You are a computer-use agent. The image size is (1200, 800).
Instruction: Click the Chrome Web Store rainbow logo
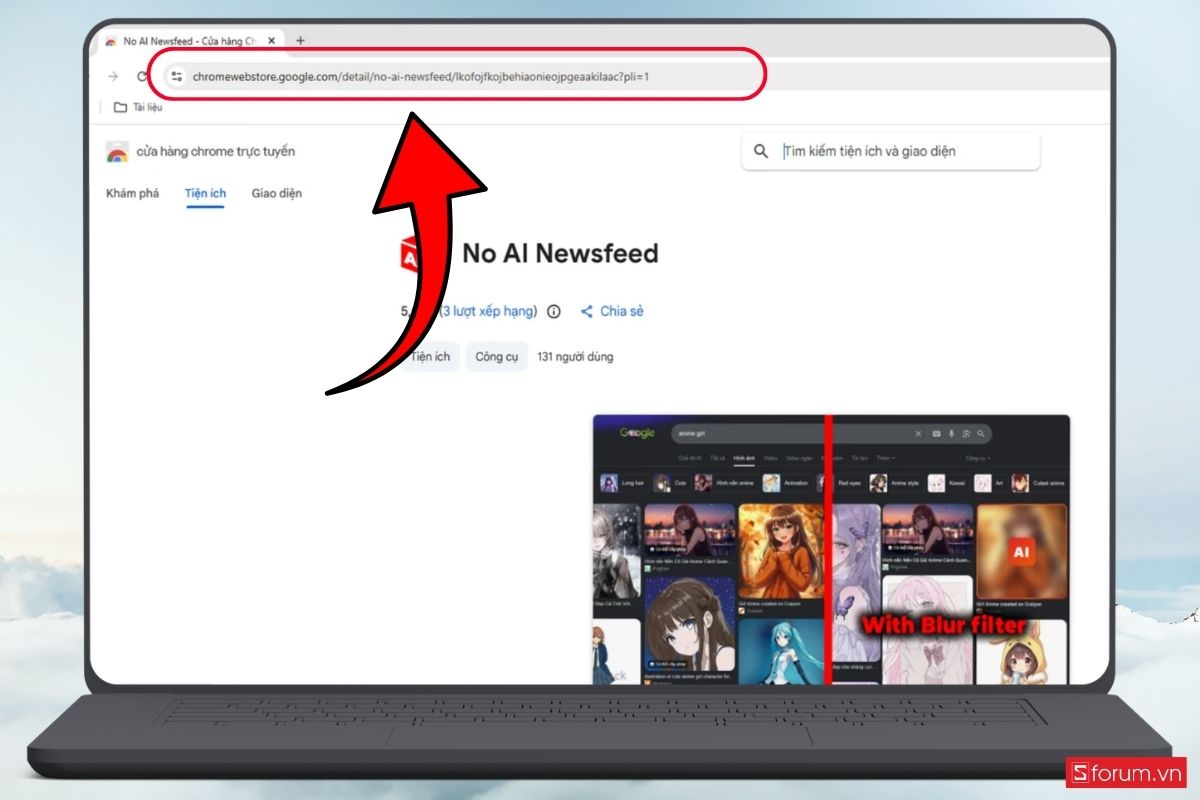117,152
